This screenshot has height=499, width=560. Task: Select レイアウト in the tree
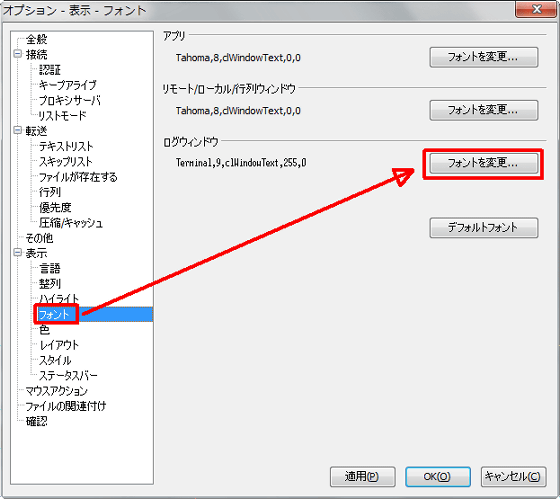pos(59,345)
